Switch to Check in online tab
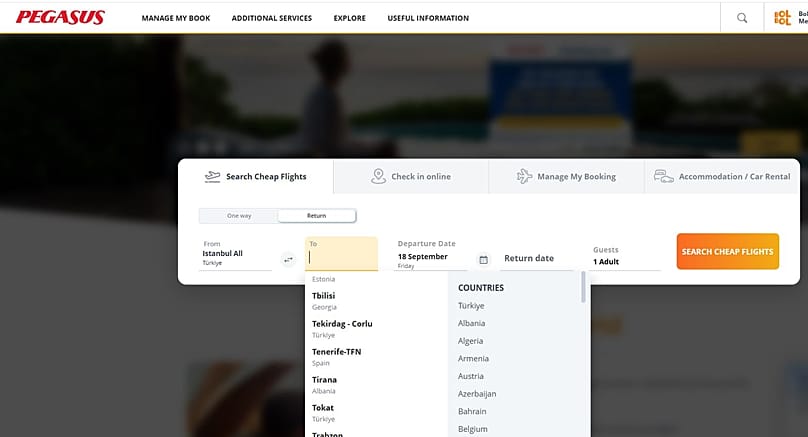 tap(411, 177)
